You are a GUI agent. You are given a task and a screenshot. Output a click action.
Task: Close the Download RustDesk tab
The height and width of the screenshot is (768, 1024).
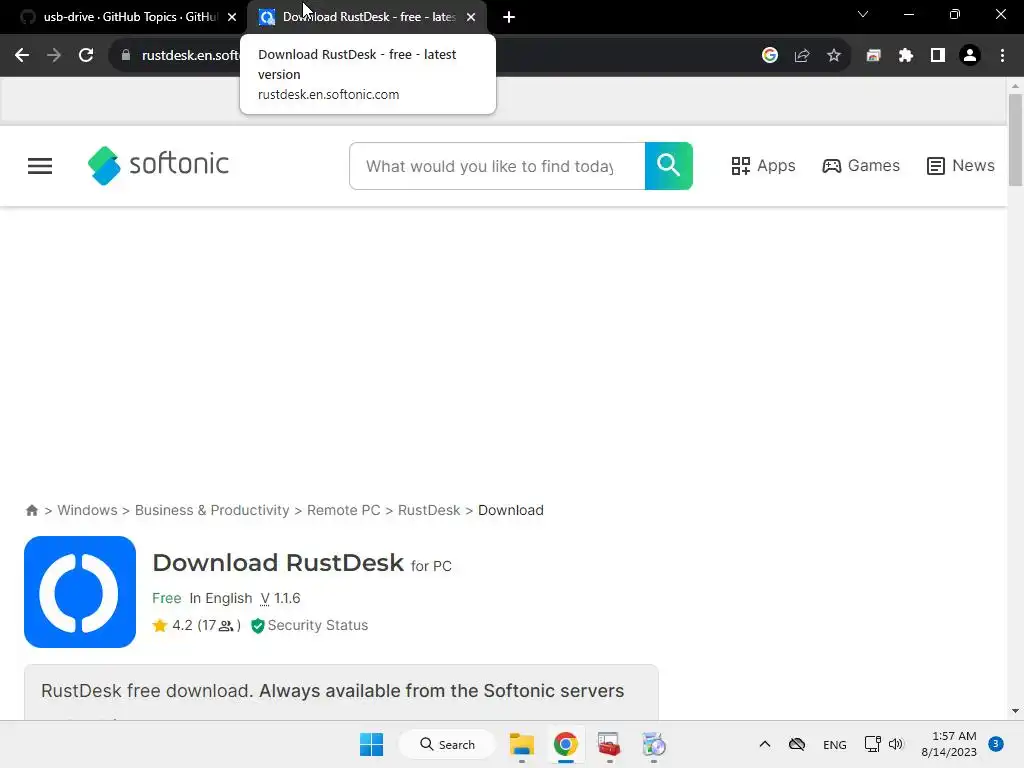471,17
